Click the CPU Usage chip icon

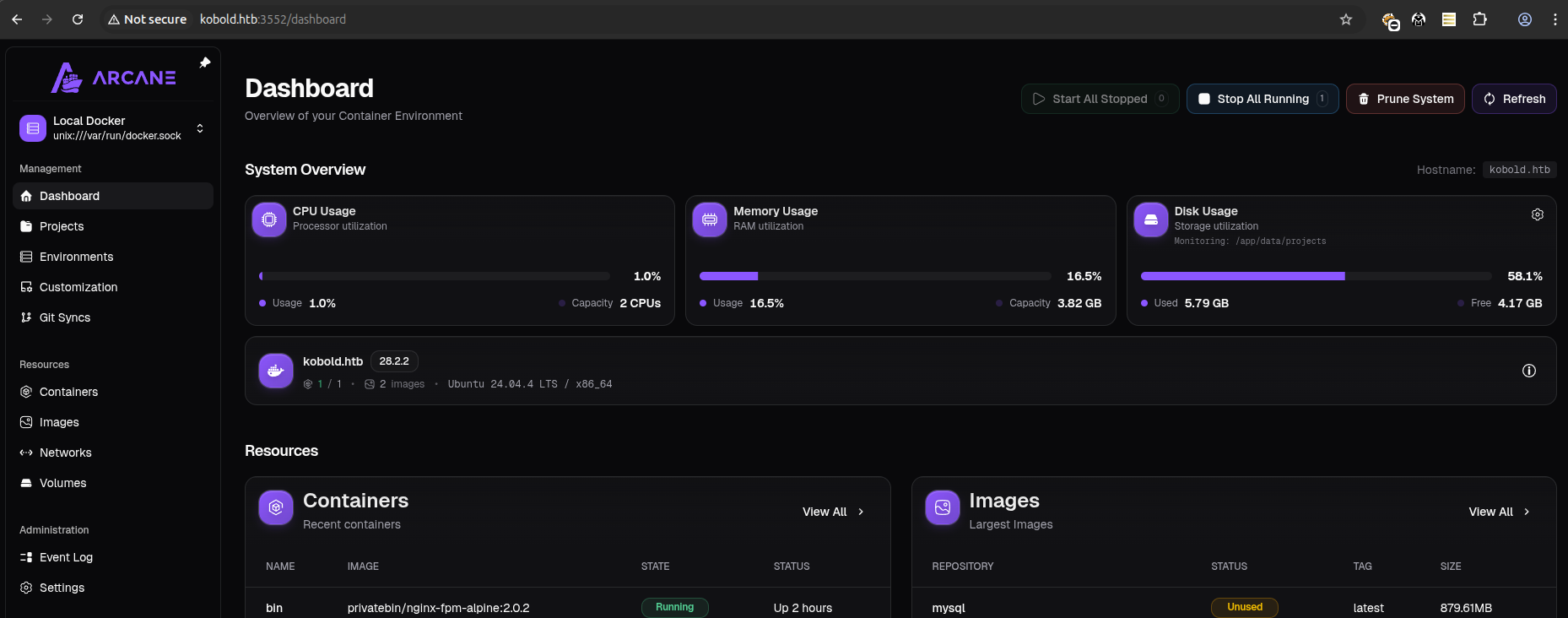pyautogui.click(x=269, y=220)
